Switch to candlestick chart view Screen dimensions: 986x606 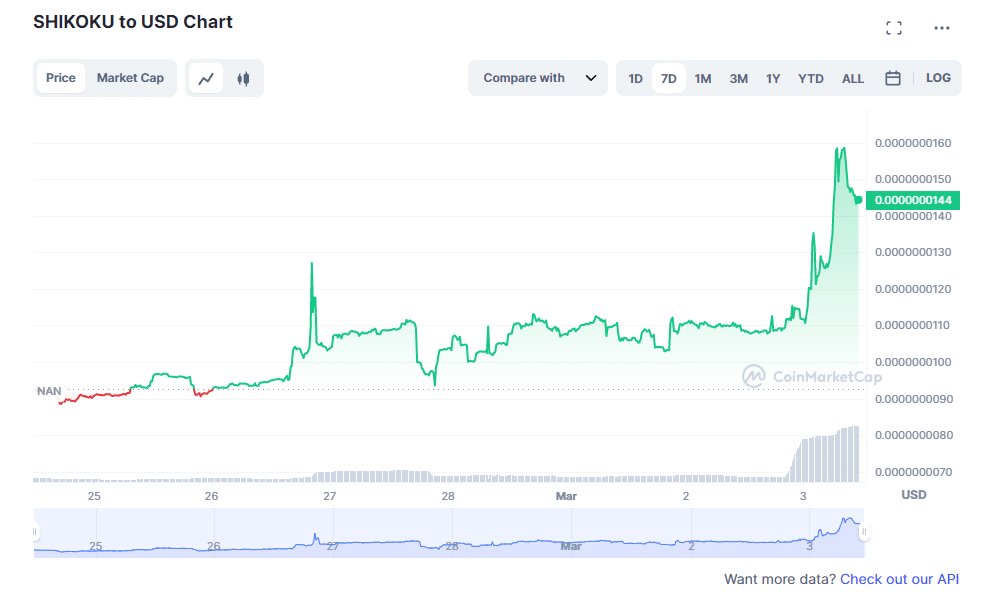click(x=243, y=78)
